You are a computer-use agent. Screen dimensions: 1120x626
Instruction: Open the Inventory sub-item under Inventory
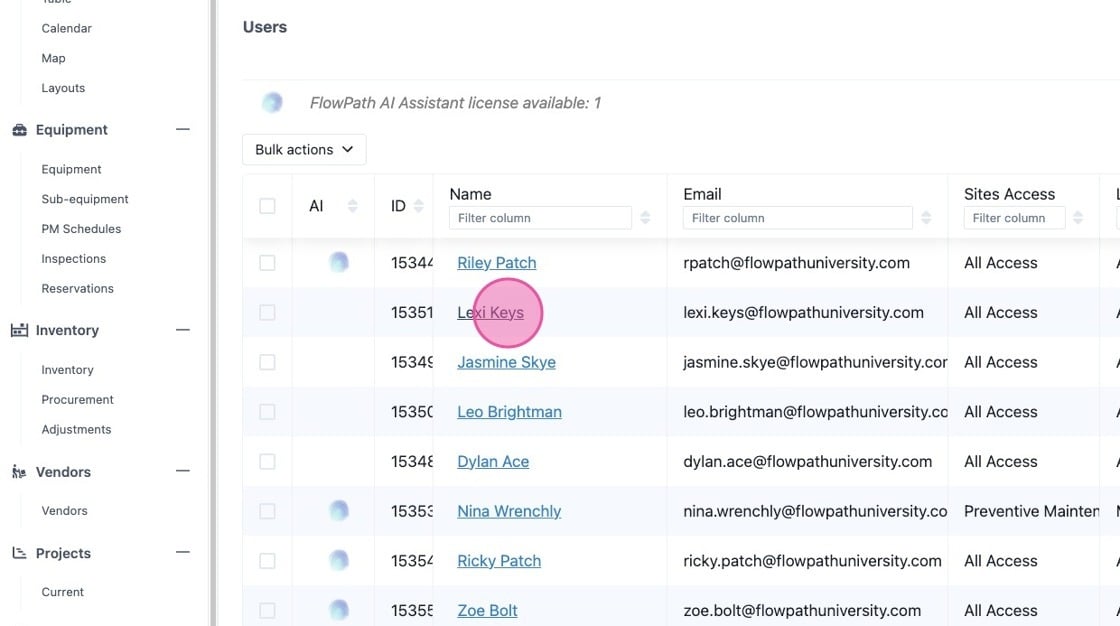[x=67, y=370]
